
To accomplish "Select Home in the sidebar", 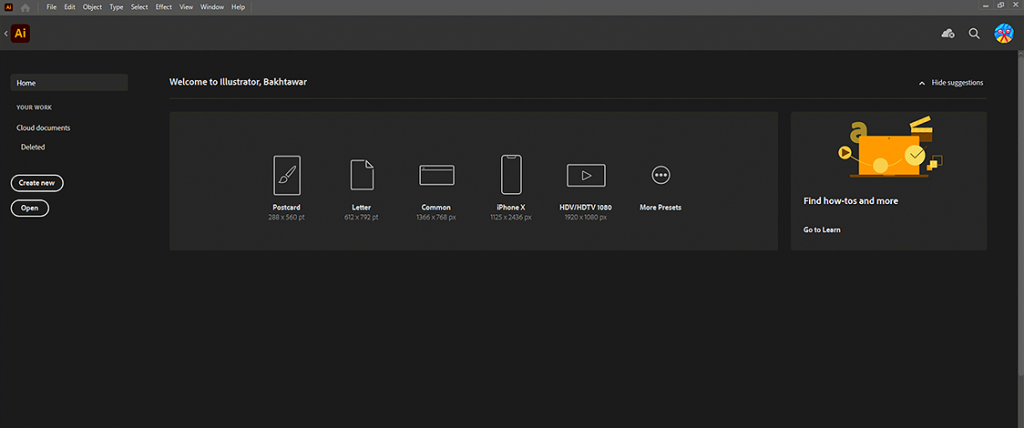I will [69, 83].
